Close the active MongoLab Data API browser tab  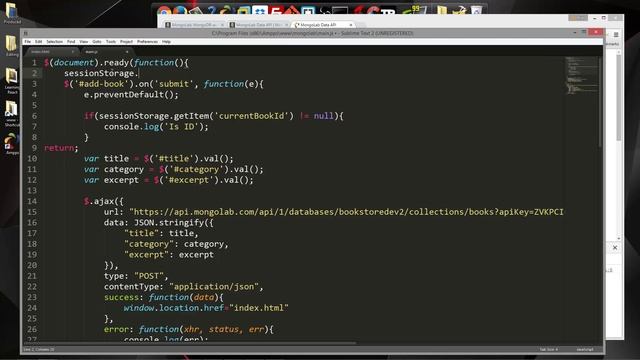351,25
